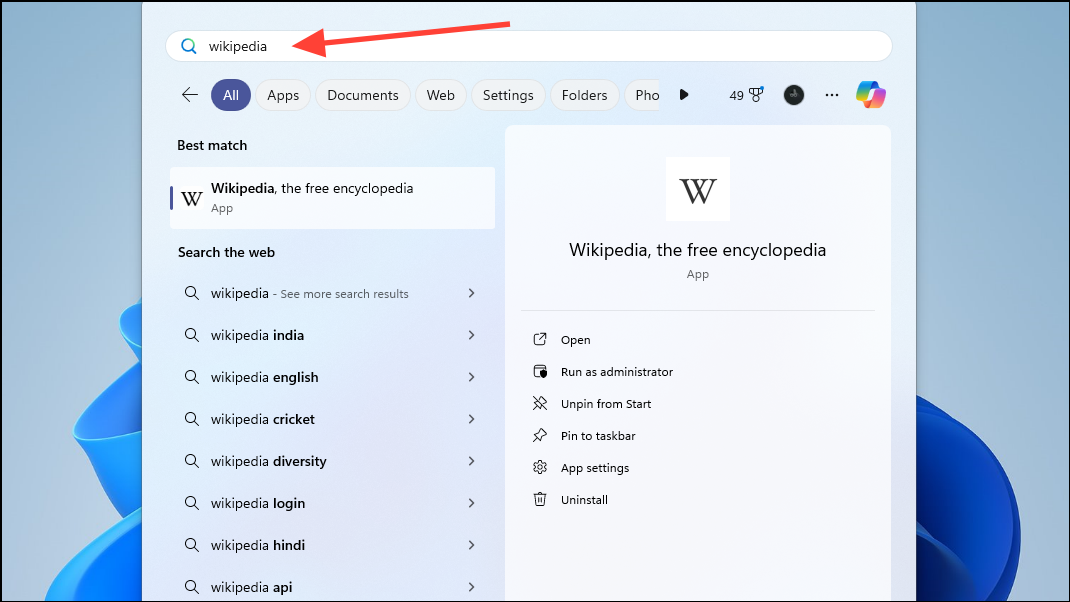This screenshot has width=1070, height=602.
Task: Click the Wikipedia W icon in best match
Action: click(192, 199)
